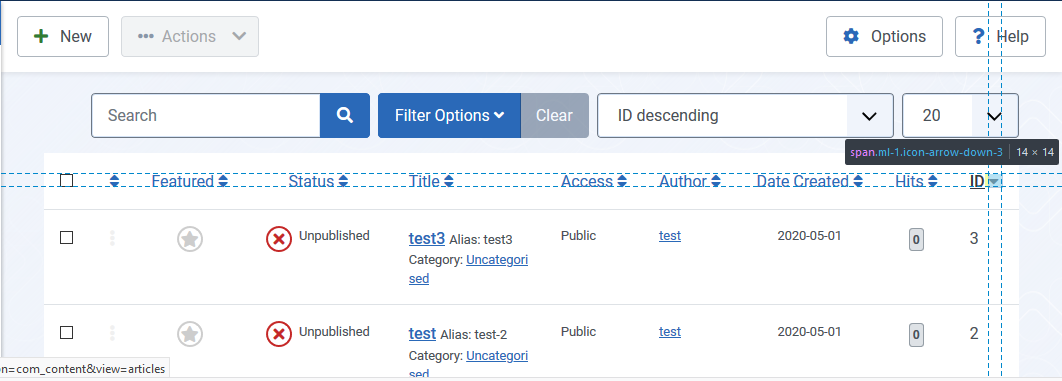Click the plus icon on New button
The image size is (1062, 381).
tap(41, 37)
